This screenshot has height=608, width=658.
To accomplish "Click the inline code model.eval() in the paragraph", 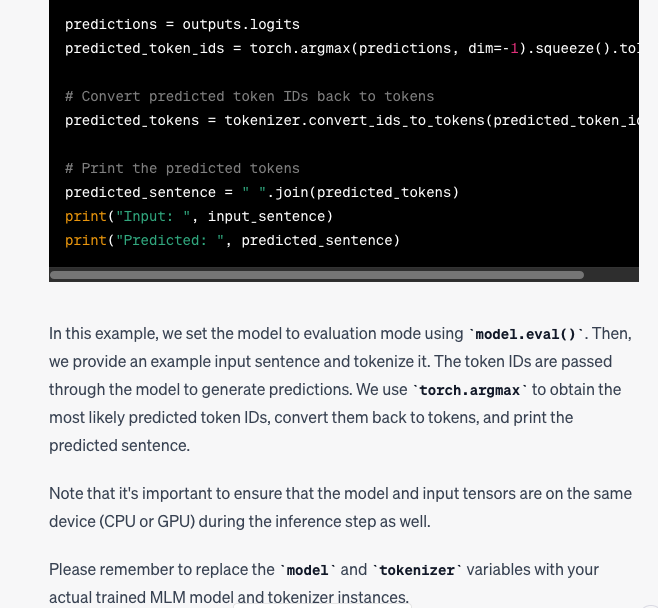I will coord(526,334).
